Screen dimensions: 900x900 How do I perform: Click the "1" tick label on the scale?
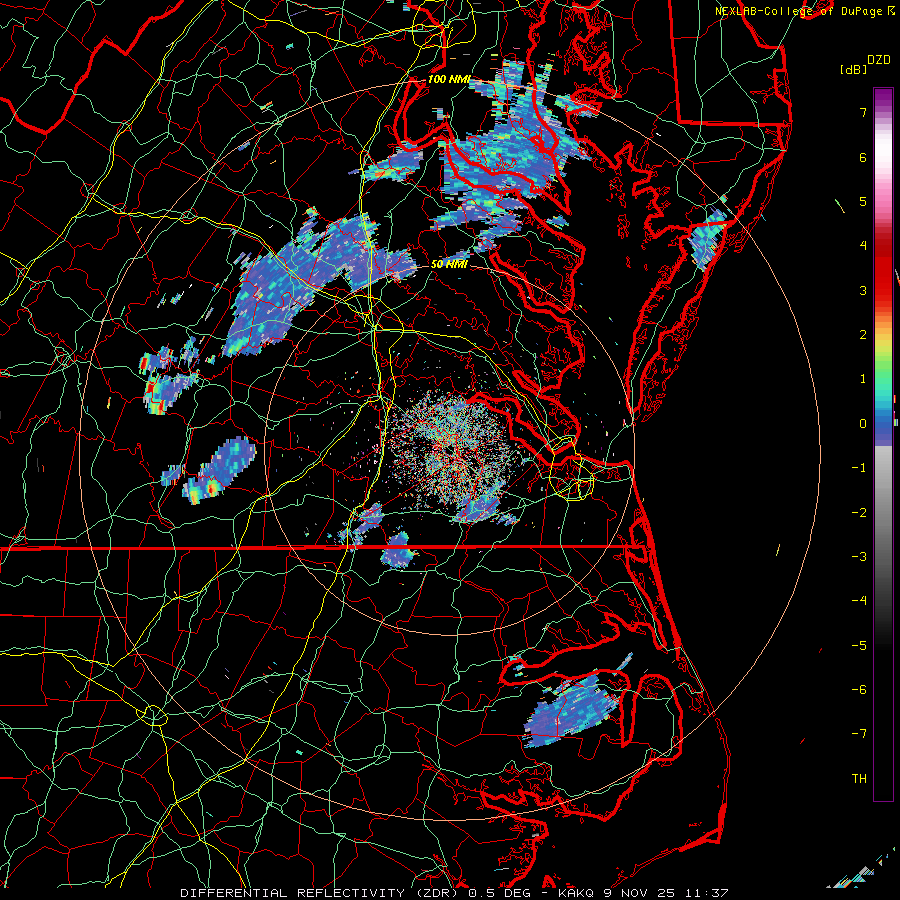[863, 379]
